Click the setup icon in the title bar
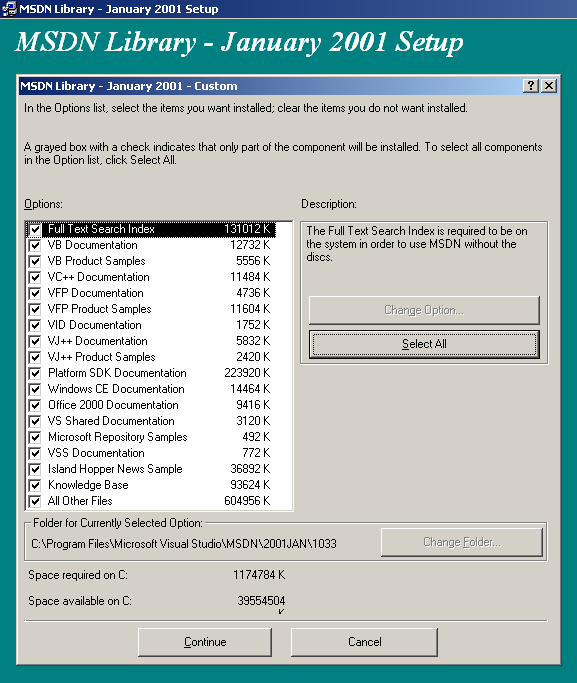This screenshot has height=683, width=577. [9, 9]
